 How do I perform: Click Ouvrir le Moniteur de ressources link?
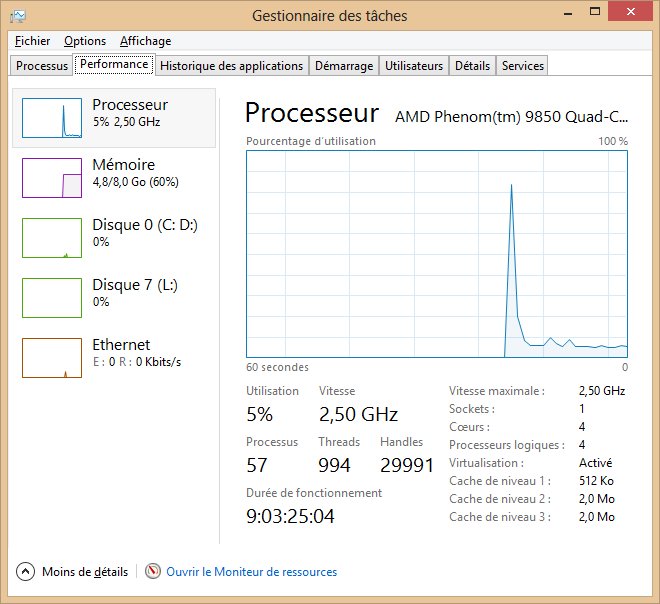pyautogui.click(x=251, y=572)
